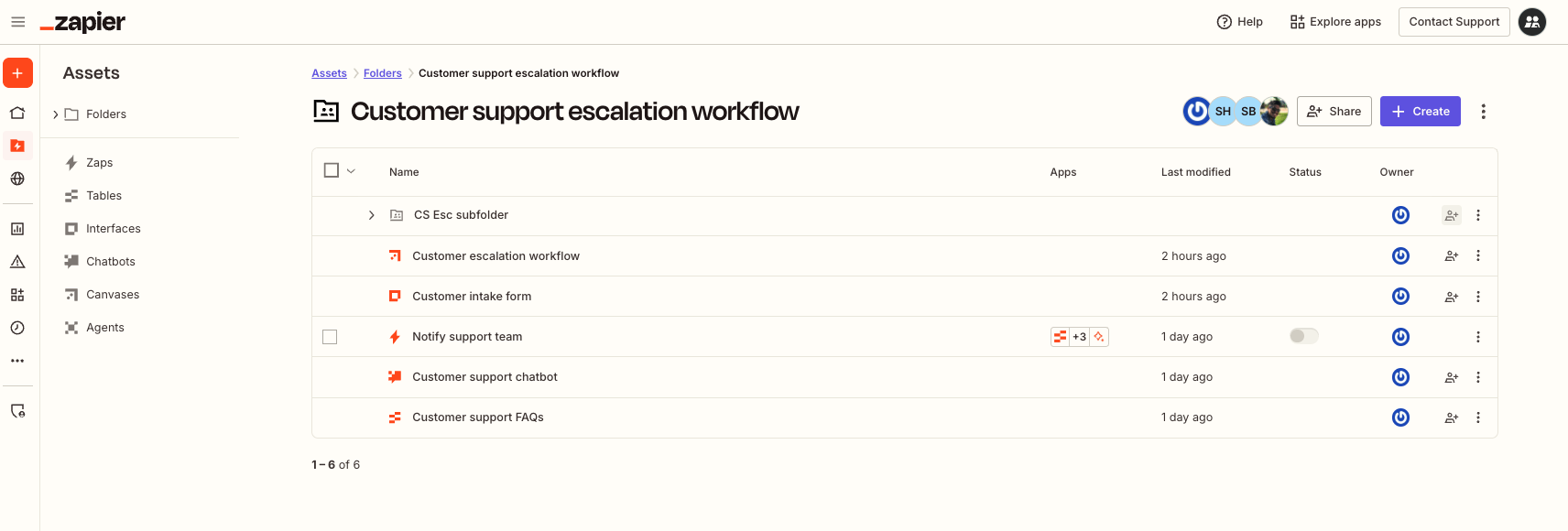Click the orange plus create icon in sidebar

click(x=17, y=73)
